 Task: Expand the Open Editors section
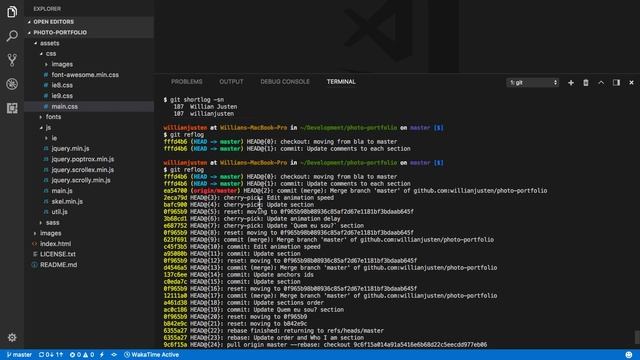89,22
